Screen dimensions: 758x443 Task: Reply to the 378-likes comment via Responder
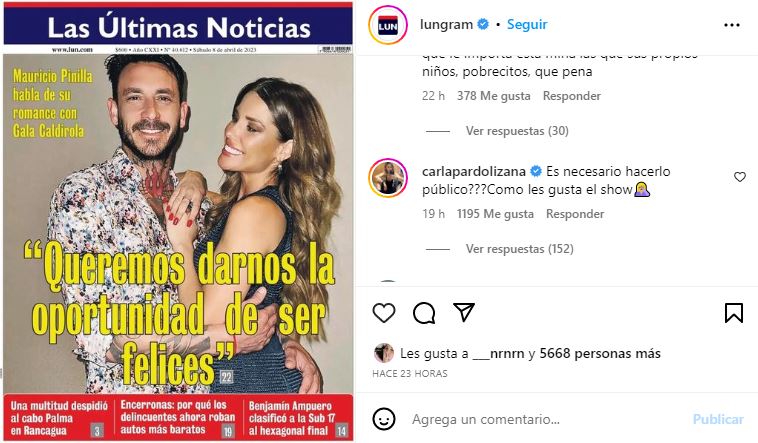572,96
